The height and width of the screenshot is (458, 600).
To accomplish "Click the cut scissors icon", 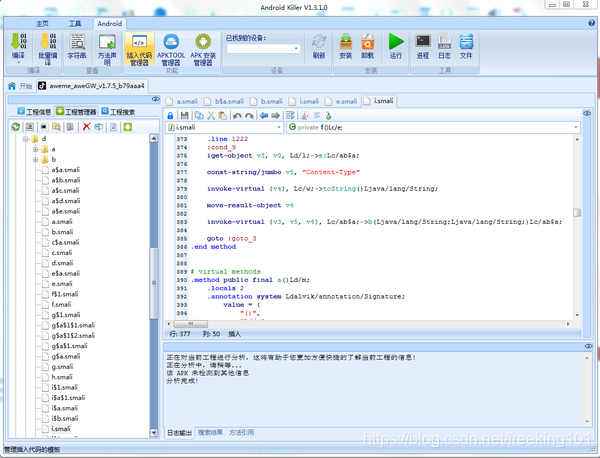I will [211, 115].
